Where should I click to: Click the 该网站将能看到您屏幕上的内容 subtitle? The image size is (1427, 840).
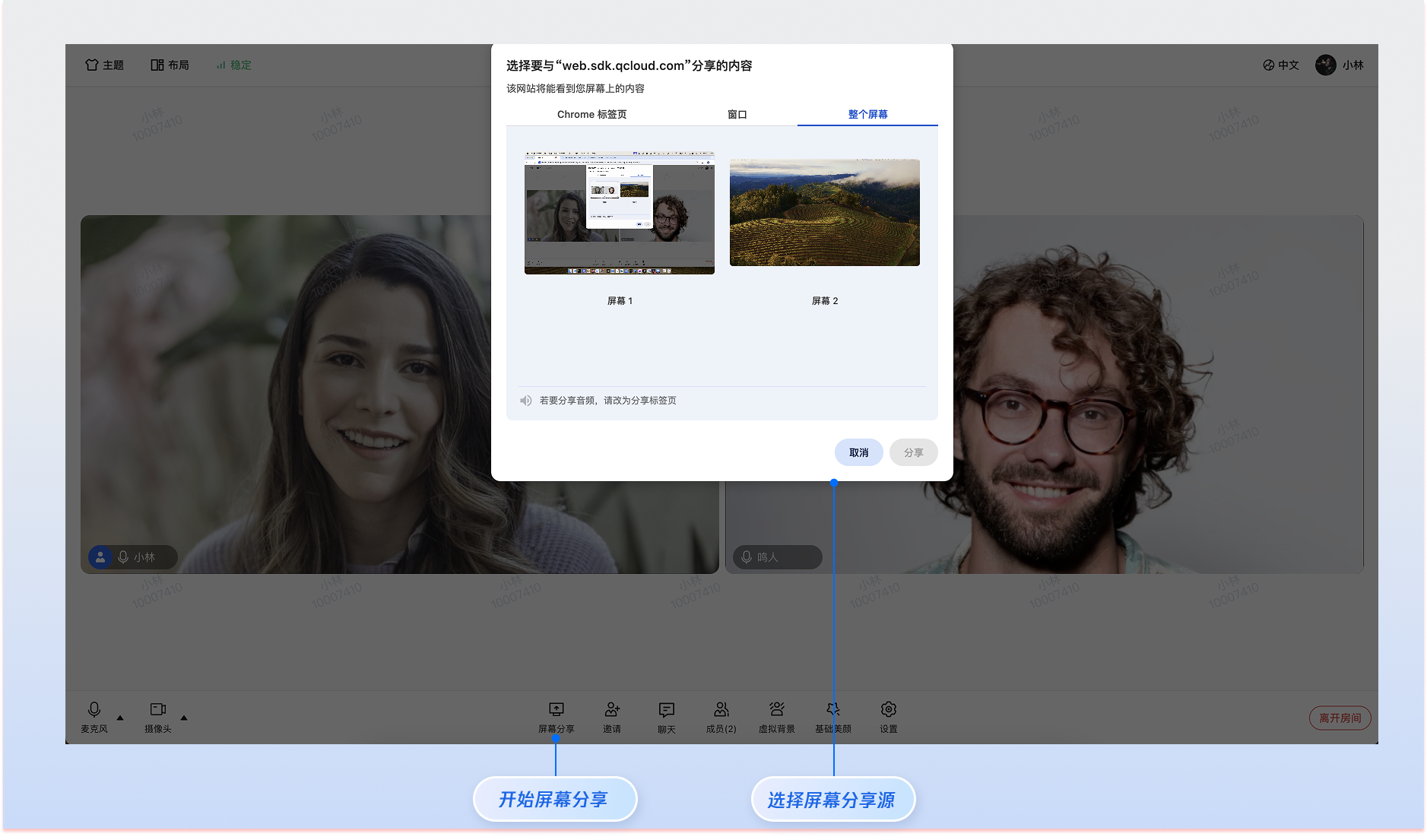(x=576, y=89)
